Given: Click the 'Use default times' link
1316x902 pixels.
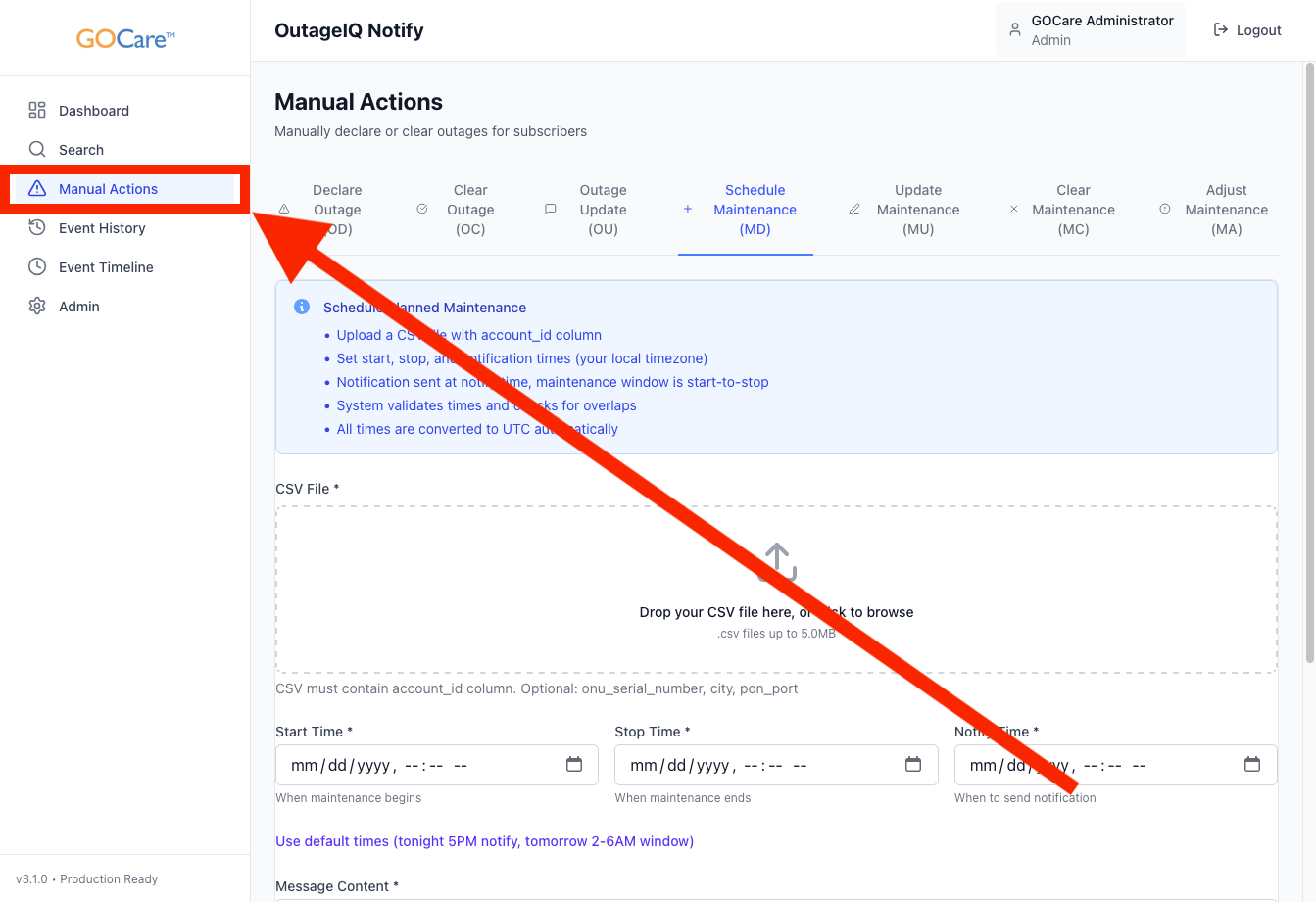Looking at the screenshot, I should click(484, 841).
